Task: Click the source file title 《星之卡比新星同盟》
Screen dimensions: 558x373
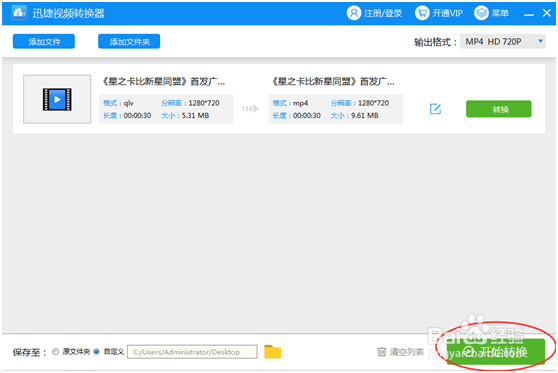Action: click(164, 82)
